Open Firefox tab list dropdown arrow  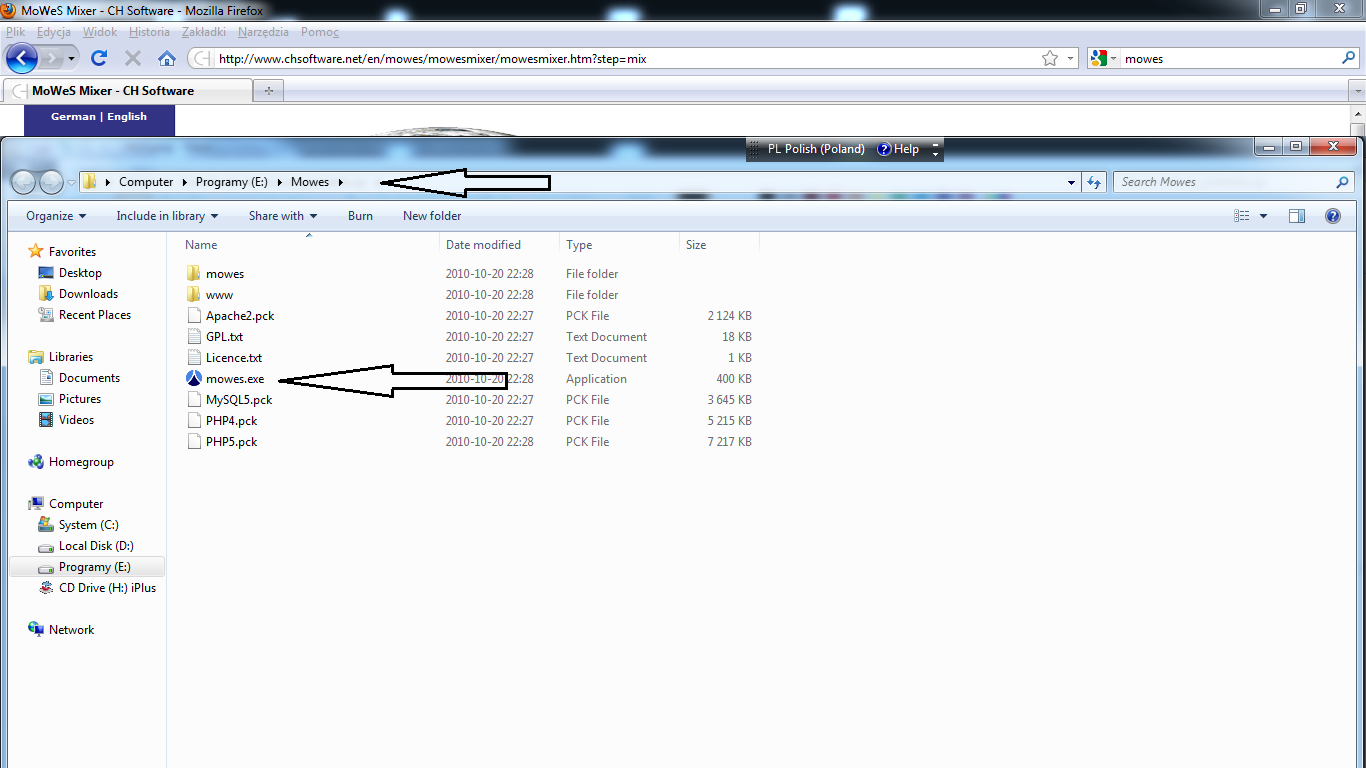click(x=1357, y=91)
